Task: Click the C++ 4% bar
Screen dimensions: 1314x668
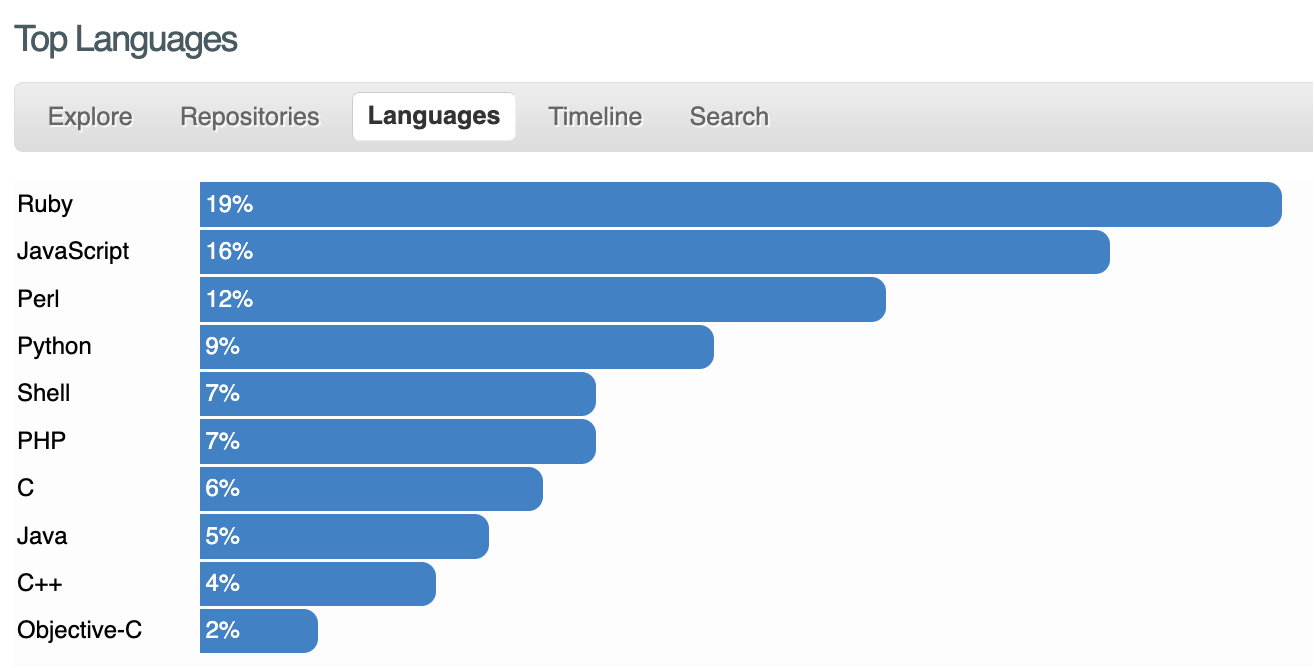Action: point(317,584)
